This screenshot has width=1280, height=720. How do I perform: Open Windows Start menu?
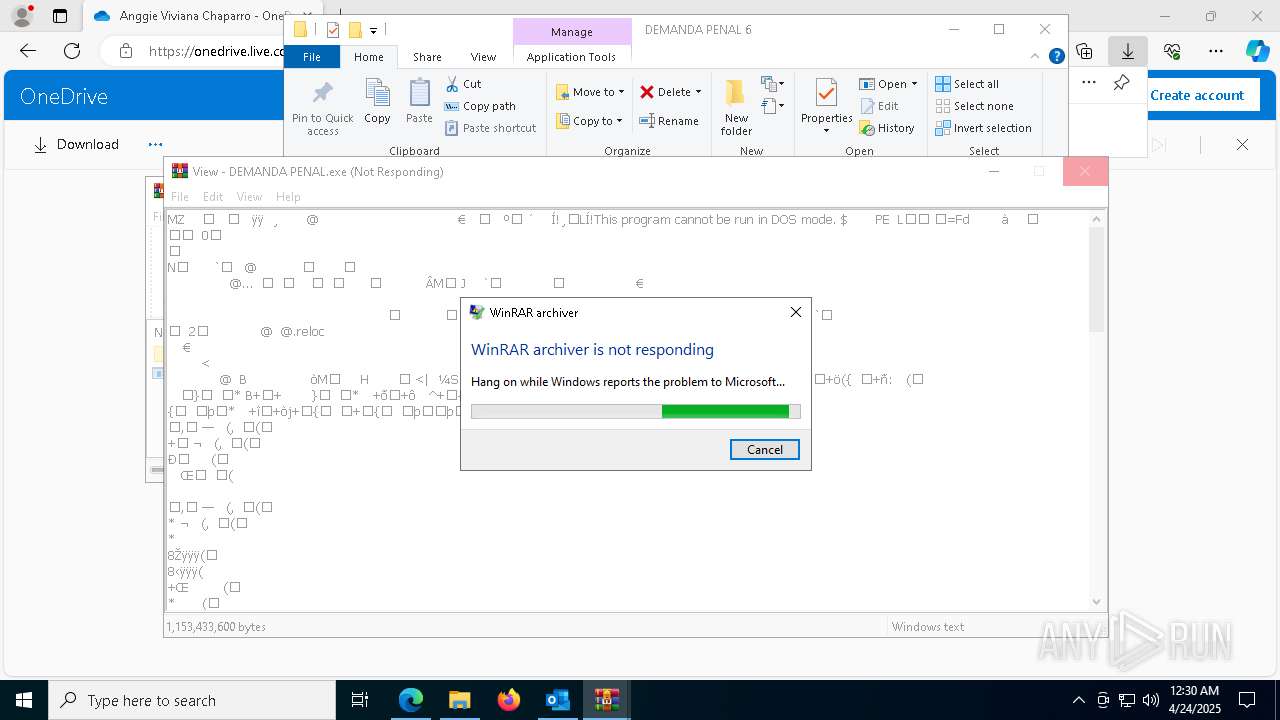click(x=24, y=700)
